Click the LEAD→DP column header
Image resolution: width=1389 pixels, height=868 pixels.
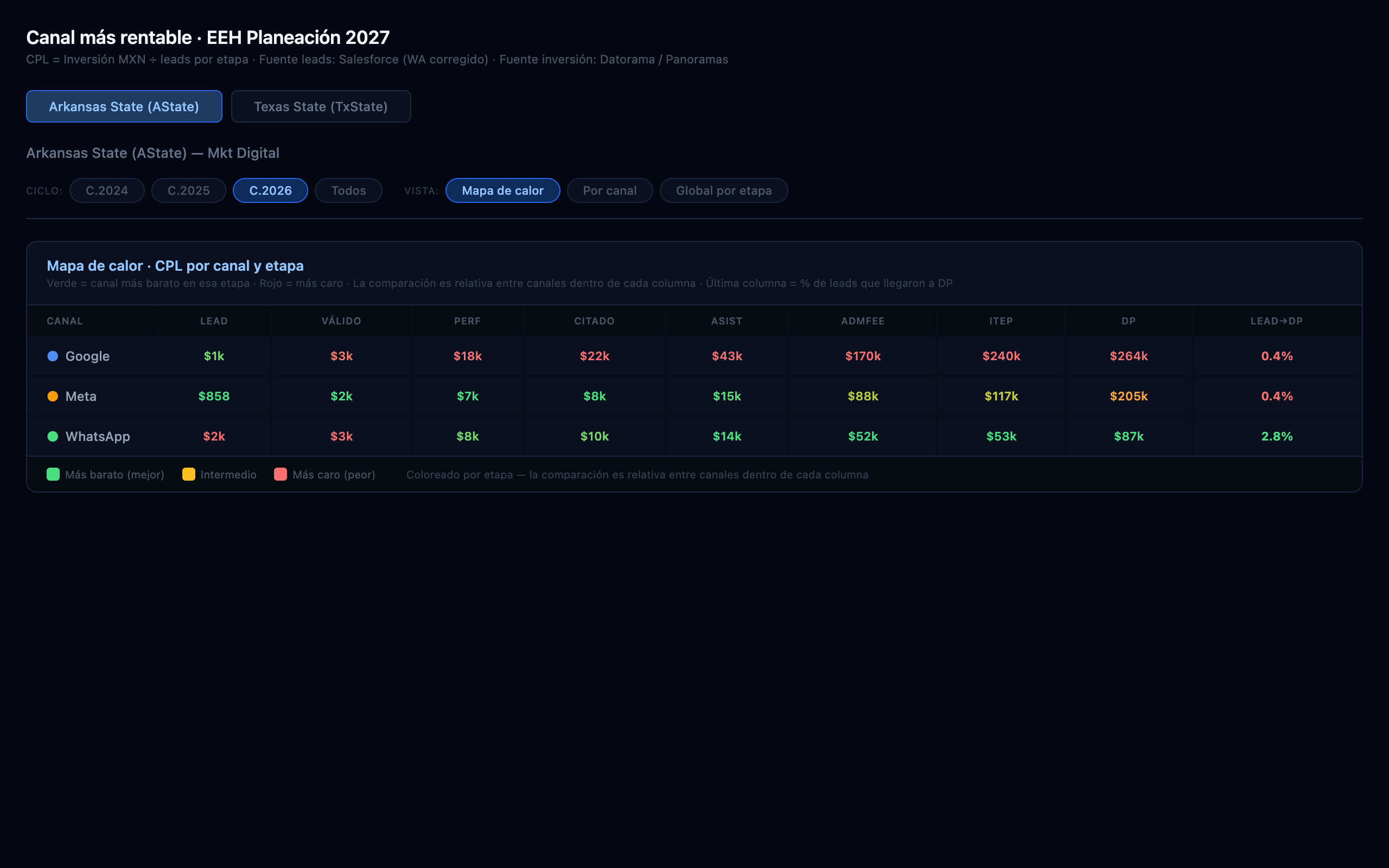1277,321
